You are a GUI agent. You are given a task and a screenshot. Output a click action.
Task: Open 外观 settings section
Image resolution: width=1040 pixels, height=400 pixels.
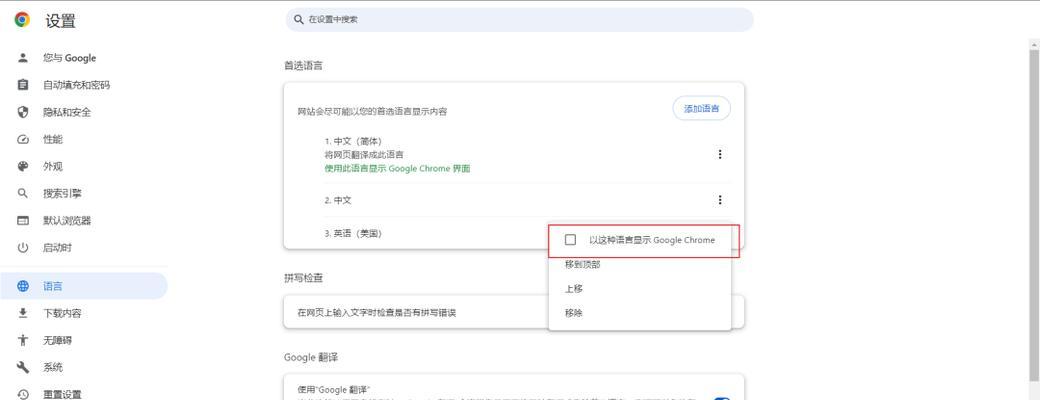[52, 167]
